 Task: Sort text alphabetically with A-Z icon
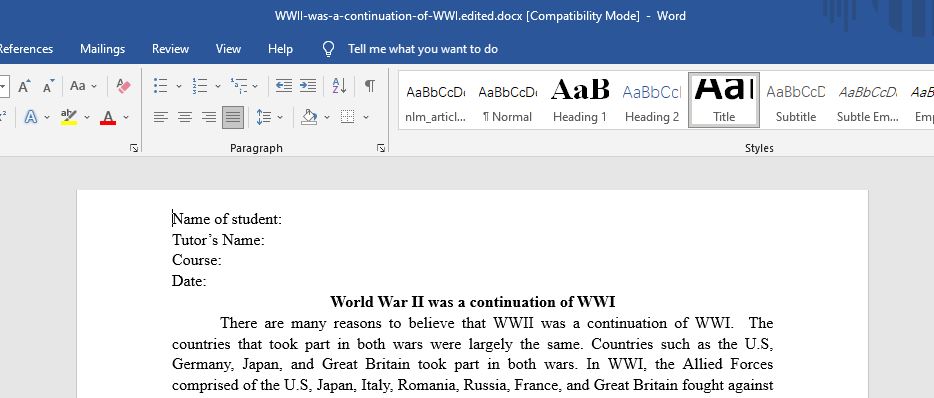click(339, 86)
